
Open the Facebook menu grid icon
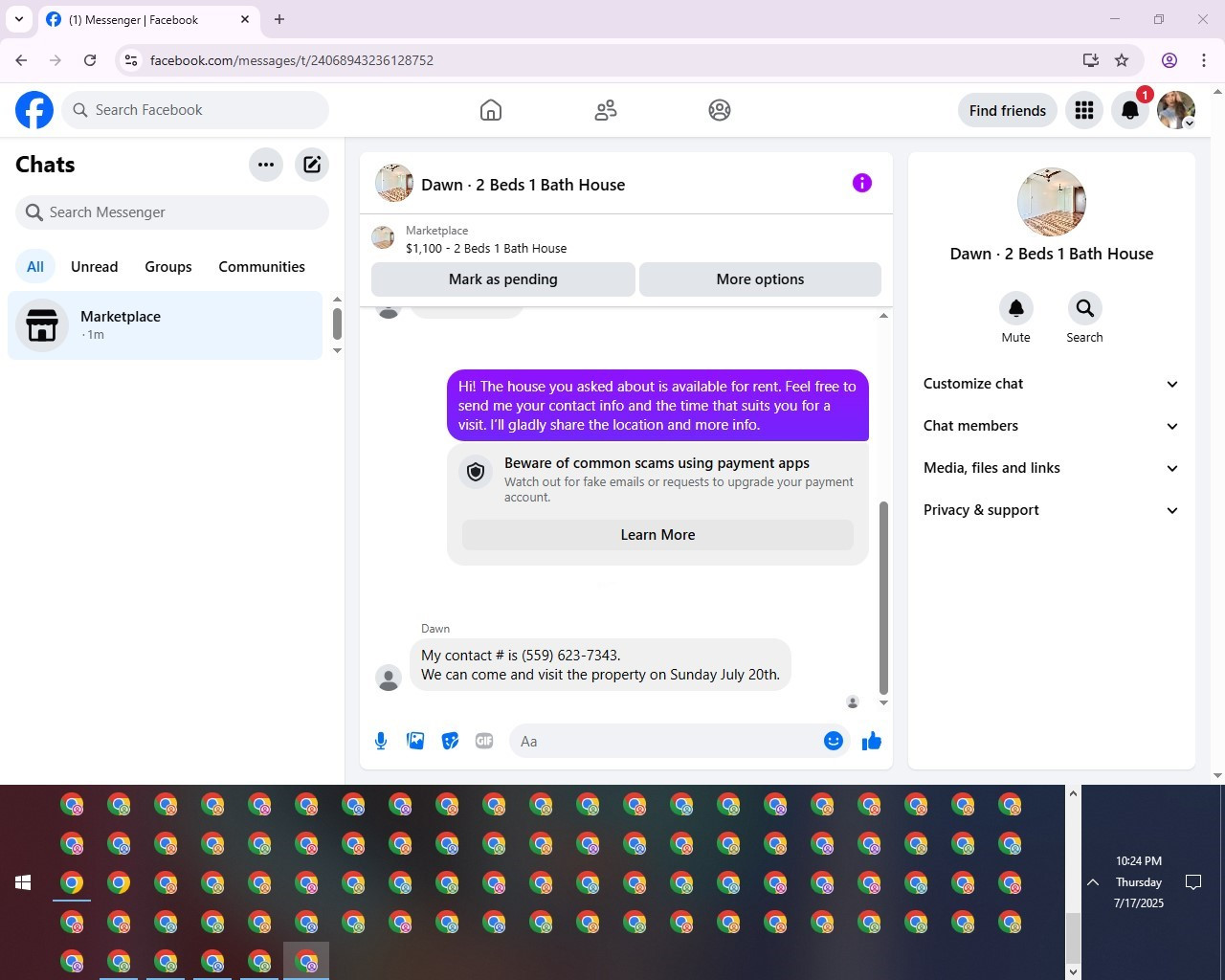click(1084, 110)
